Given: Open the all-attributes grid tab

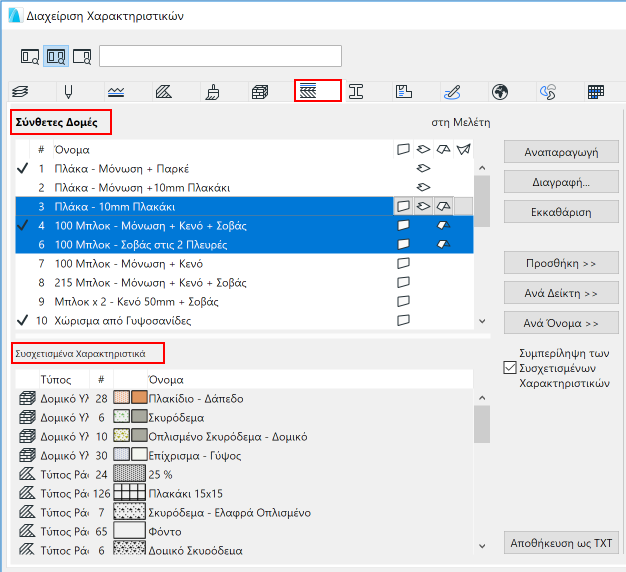Looking at the screenshot, I should (596, 91).
